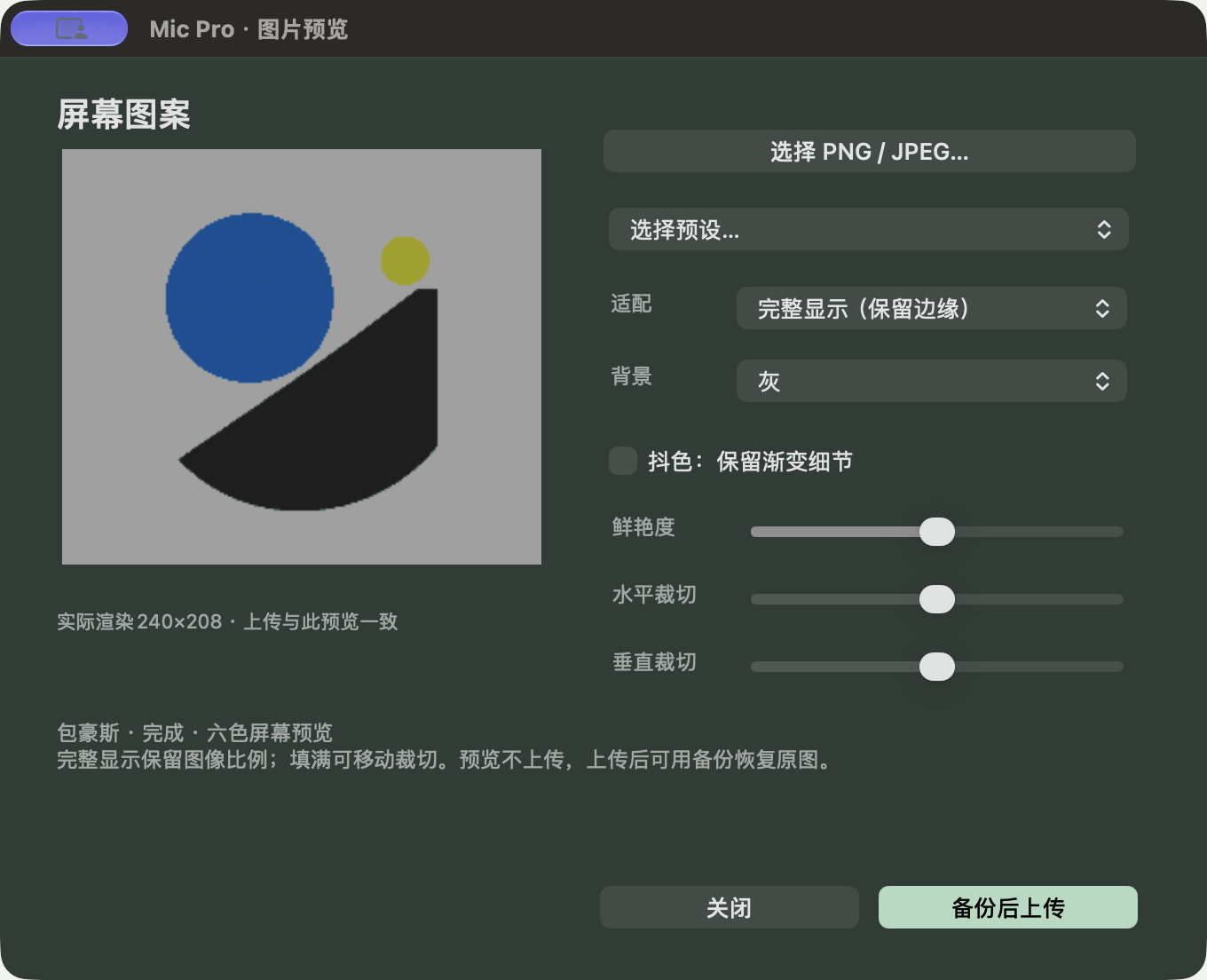
Task: Click the 关闭 button
Action: pyautogui.click(x=730, y=907)
